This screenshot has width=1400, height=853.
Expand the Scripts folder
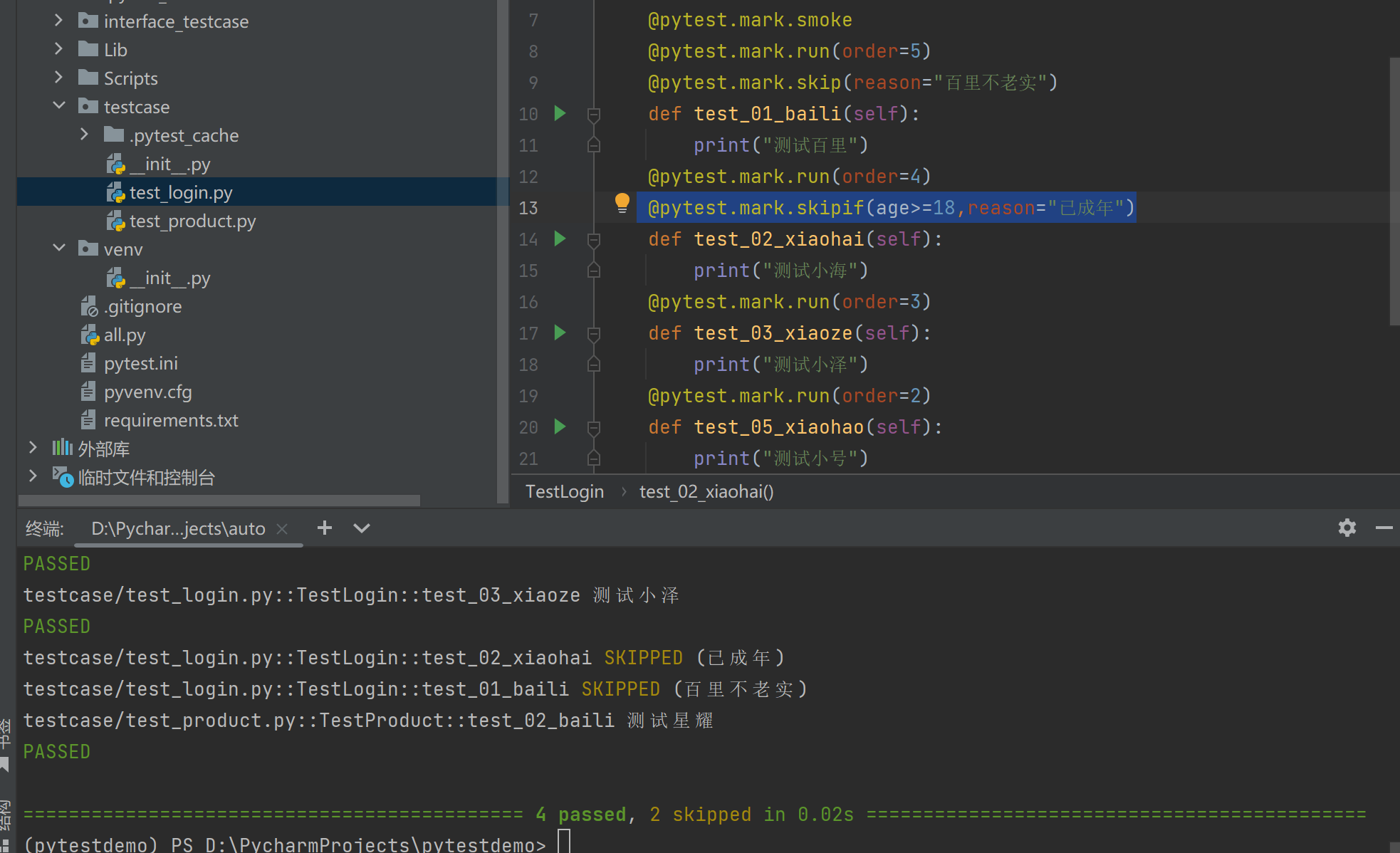pyautogui.click(x=59, y=78)
